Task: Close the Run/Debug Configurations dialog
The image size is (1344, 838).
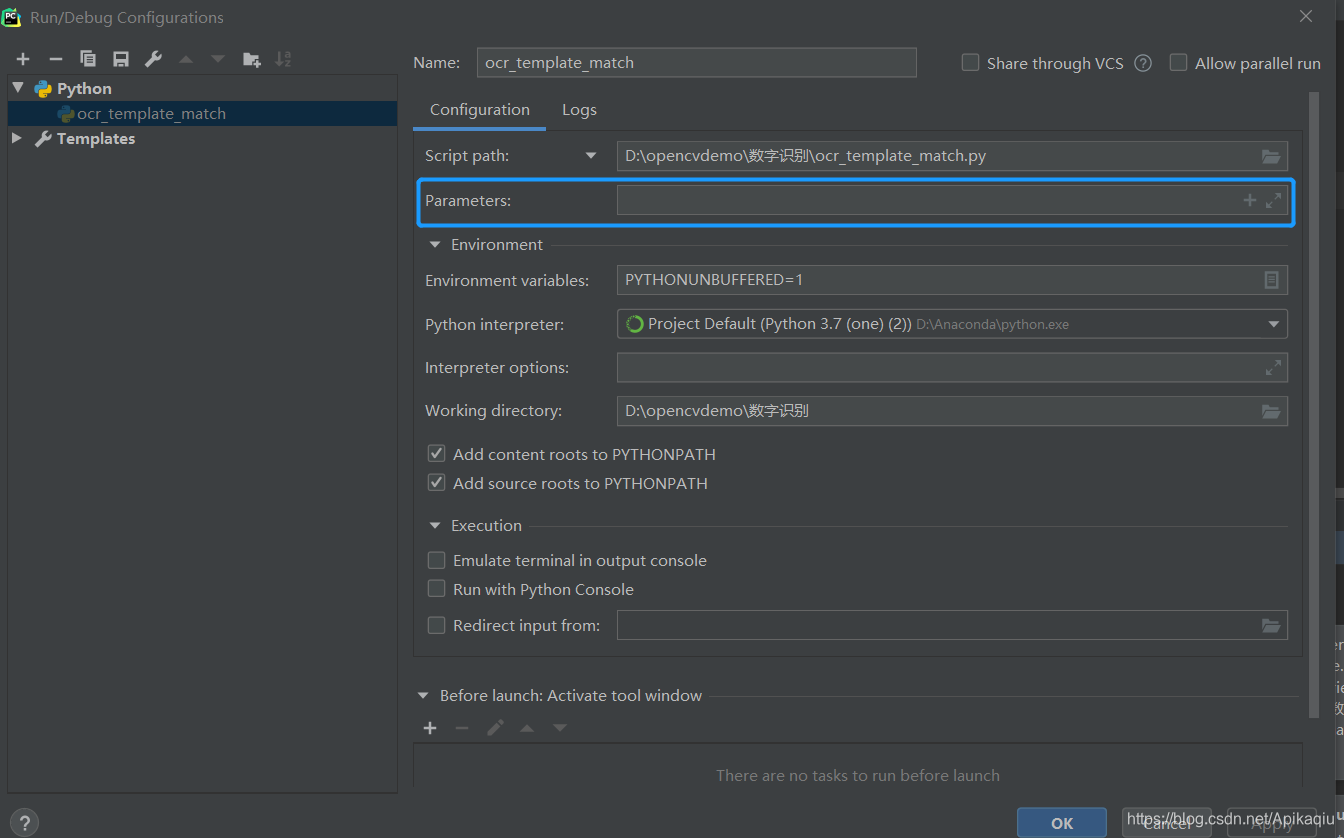Action: pyautogui.click(x=1306, y=16)
